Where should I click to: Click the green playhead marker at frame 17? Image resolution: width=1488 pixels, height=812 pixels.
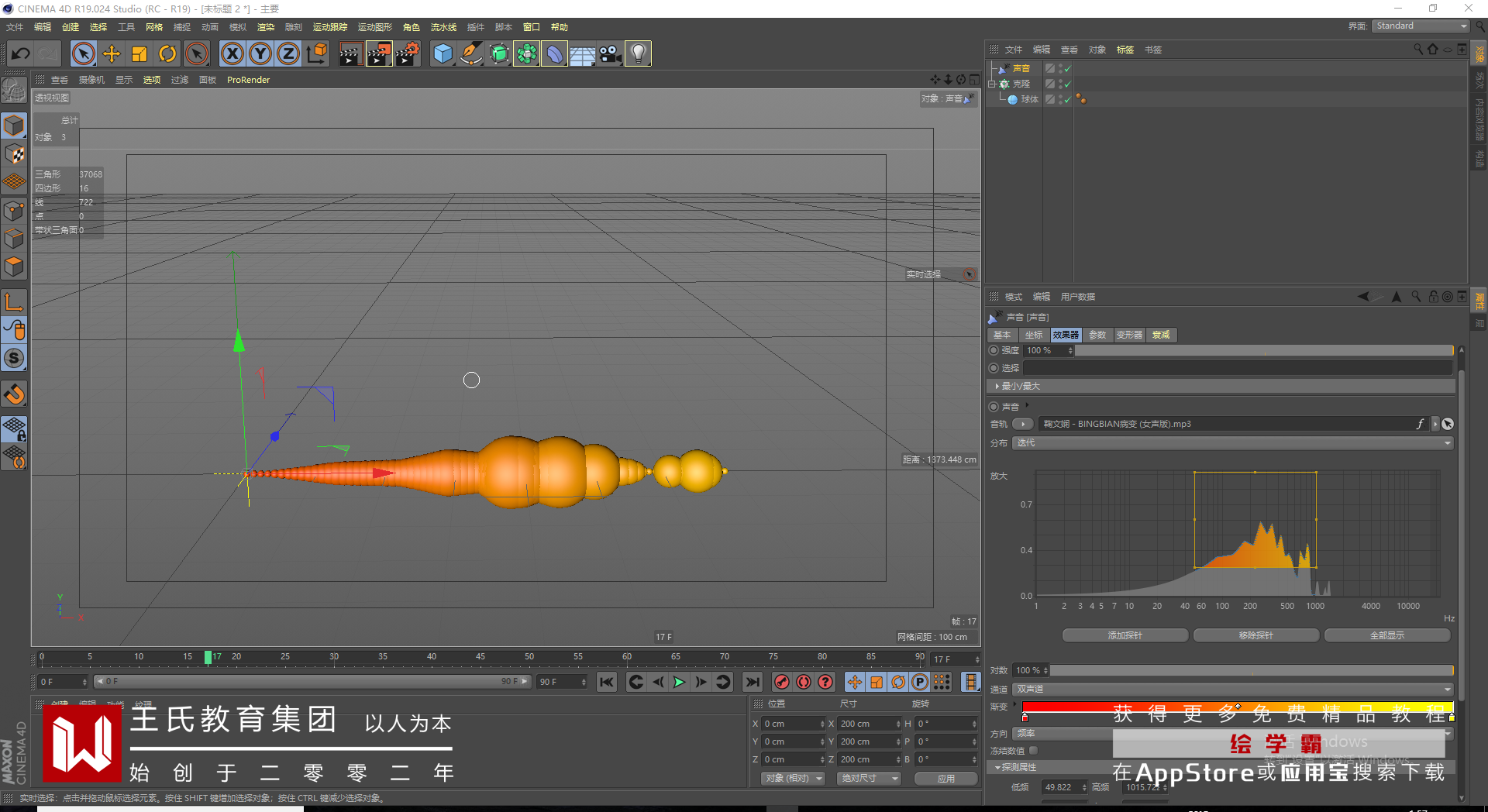[208, 657]
